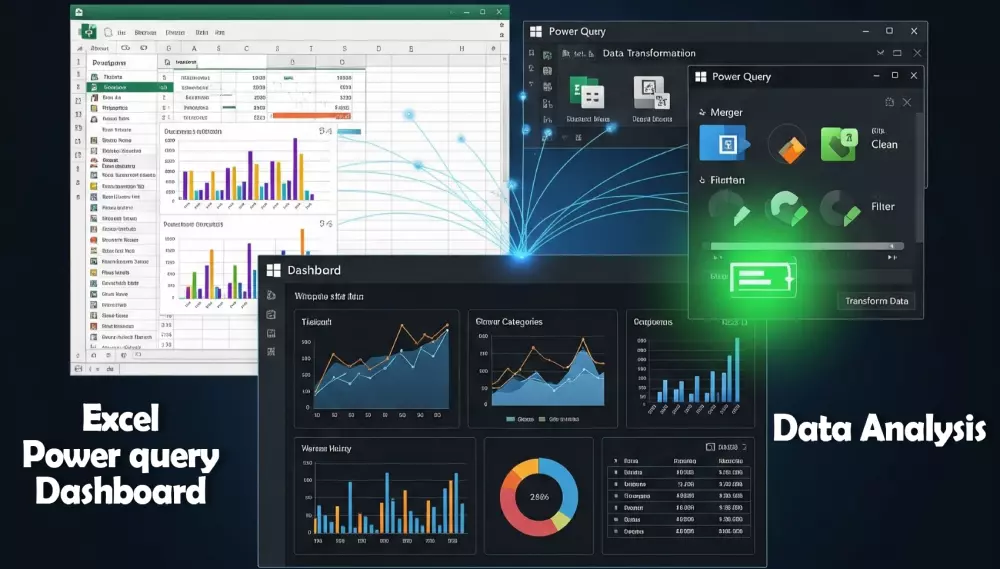1000x569 pixels.
Task: Click the third Dashboard sidebar icon
Action: [271, 333]
